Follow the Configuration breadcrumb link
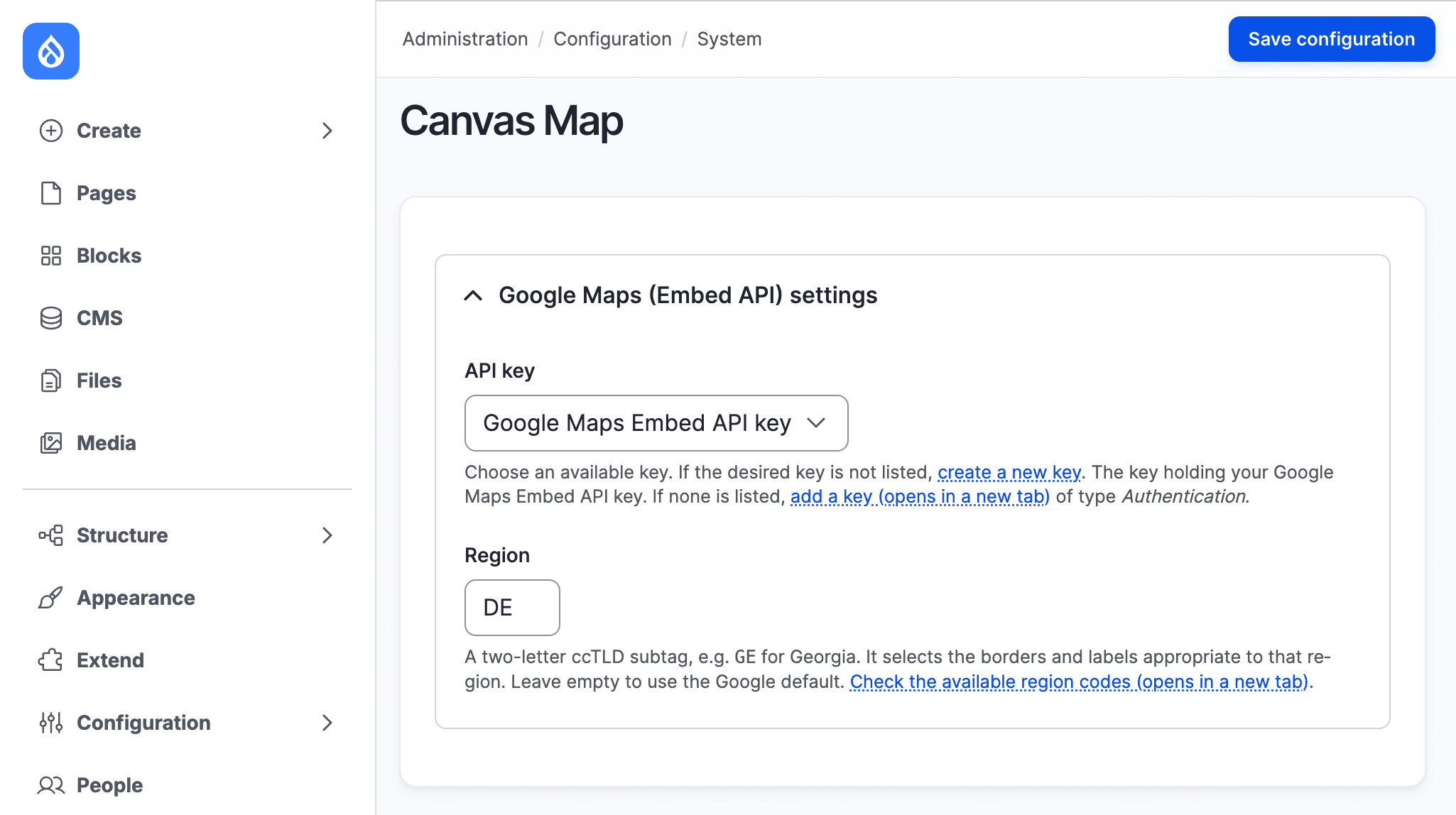 click(x=612, y=39)
